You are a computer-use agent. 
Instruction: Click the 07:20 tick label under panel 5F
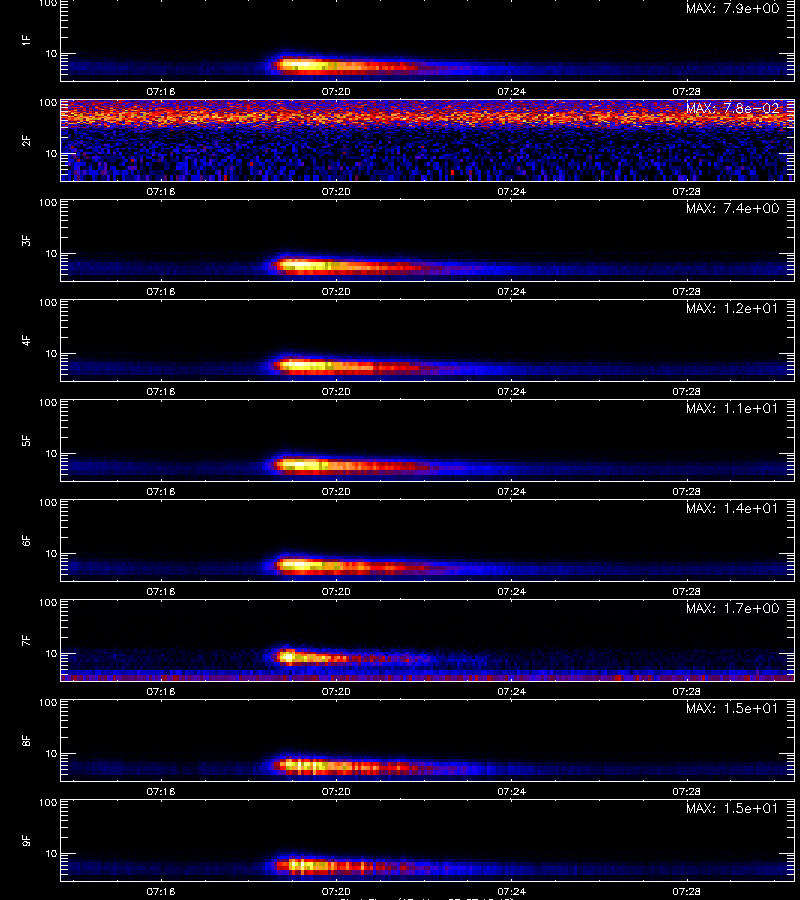[336, 491]
